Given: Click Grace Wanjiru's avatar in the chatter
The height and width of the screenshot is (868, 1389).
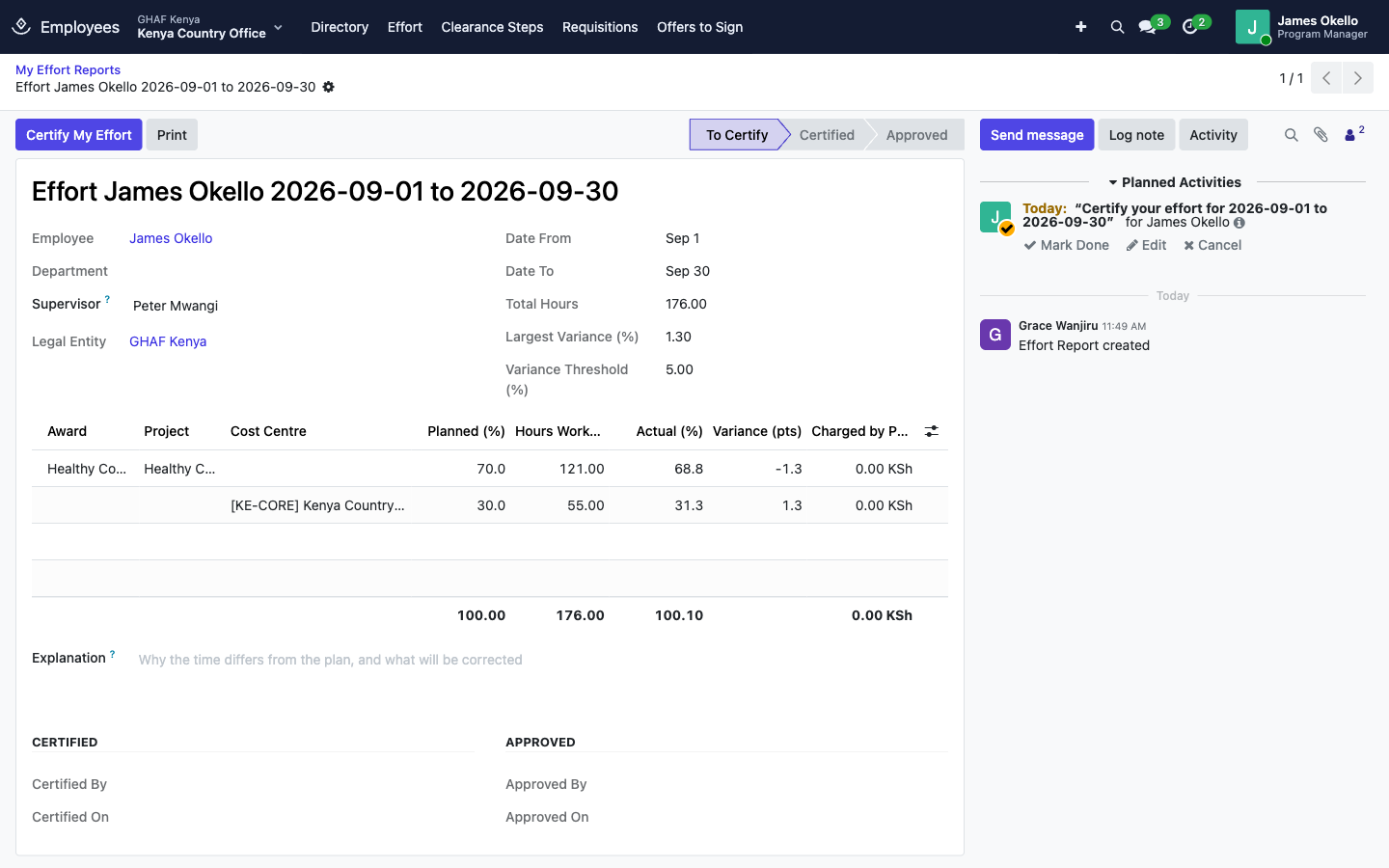Looking at the screenshot, I should [995, 335].
